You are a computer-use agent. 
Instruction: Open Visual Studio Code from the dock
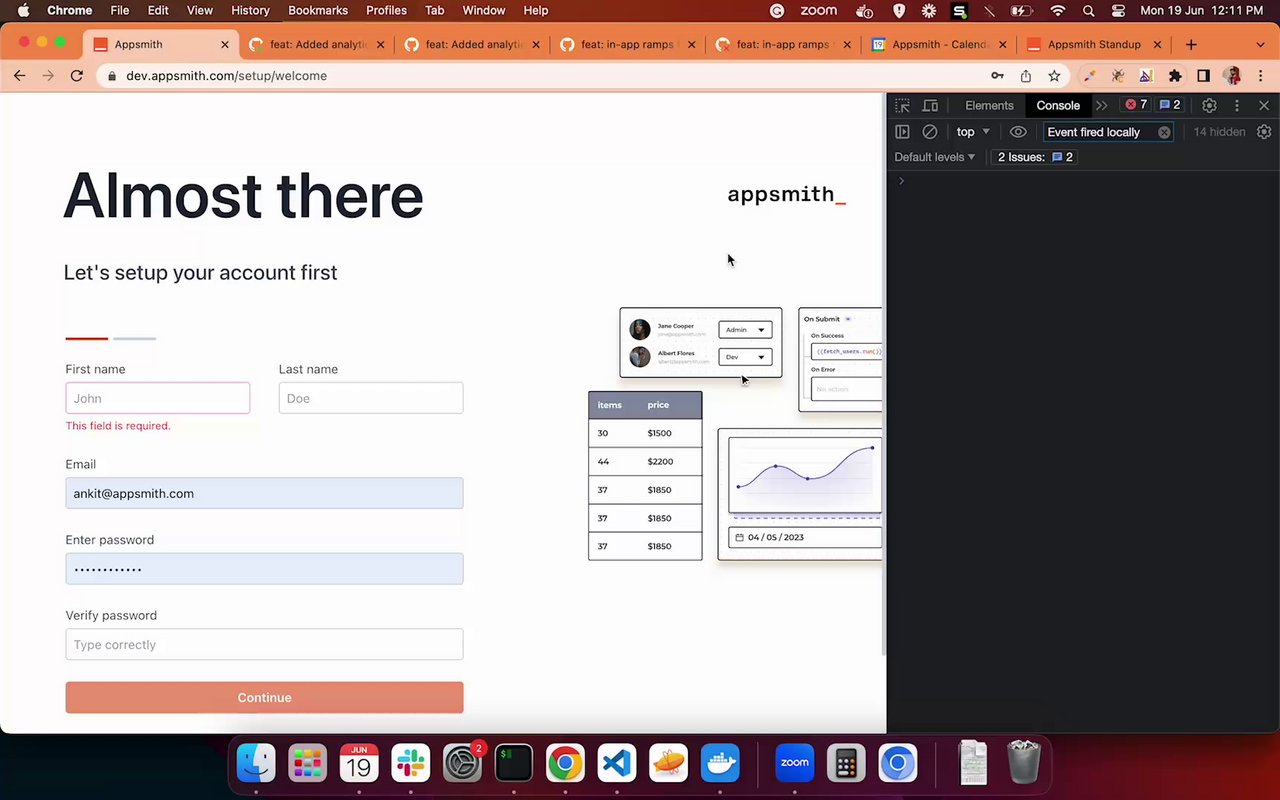click(616, 764)
